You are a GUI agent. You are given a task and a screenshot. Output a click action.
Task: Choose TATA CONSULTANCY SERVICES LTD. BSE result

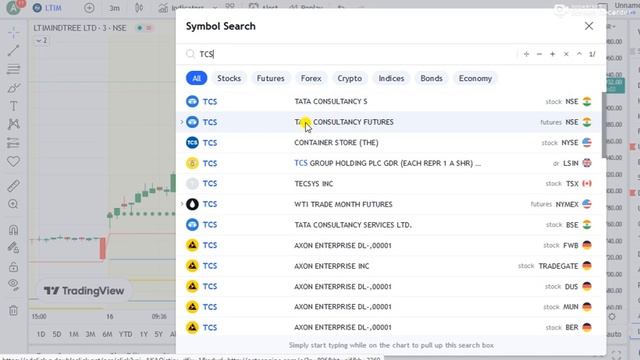tap(389, 225)
